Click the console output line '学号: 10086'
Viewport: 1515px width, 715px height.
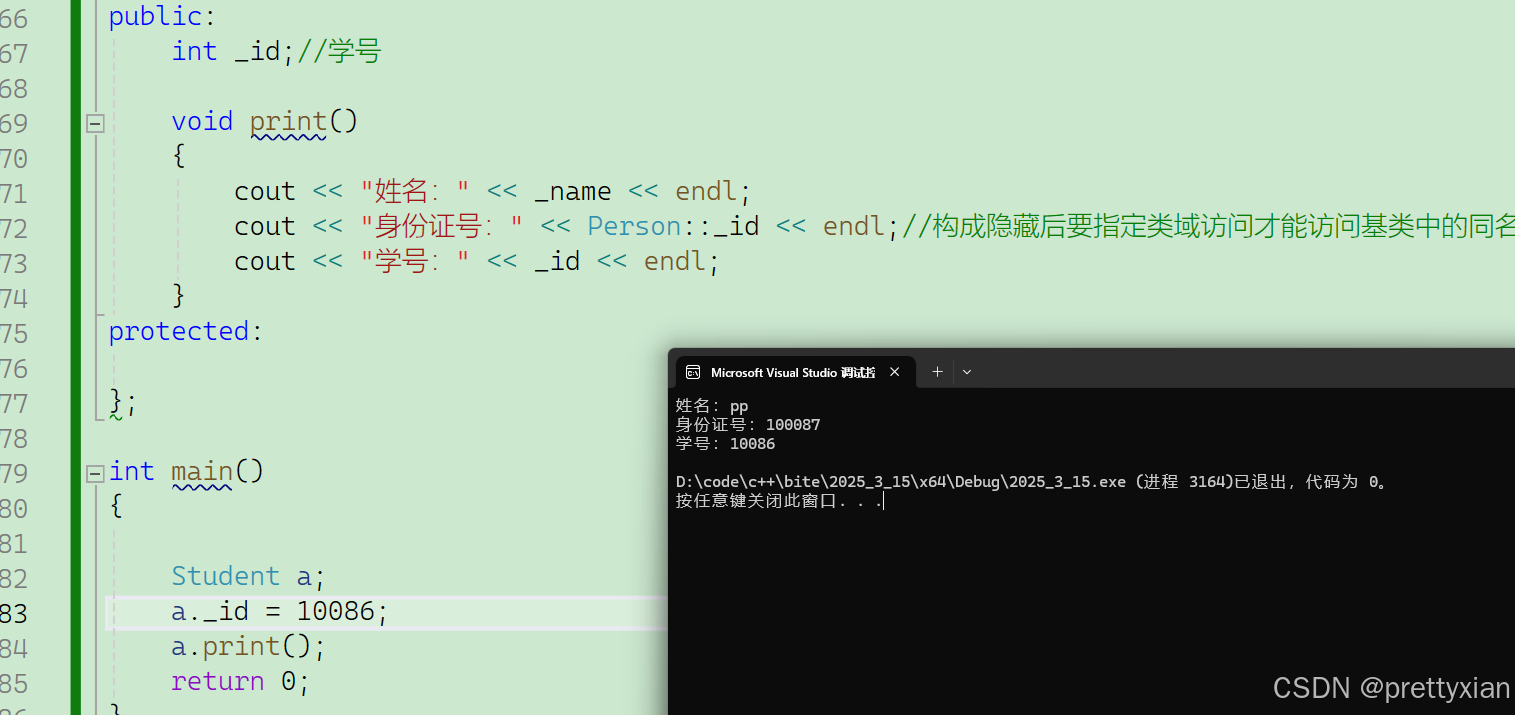pos(725,444)
